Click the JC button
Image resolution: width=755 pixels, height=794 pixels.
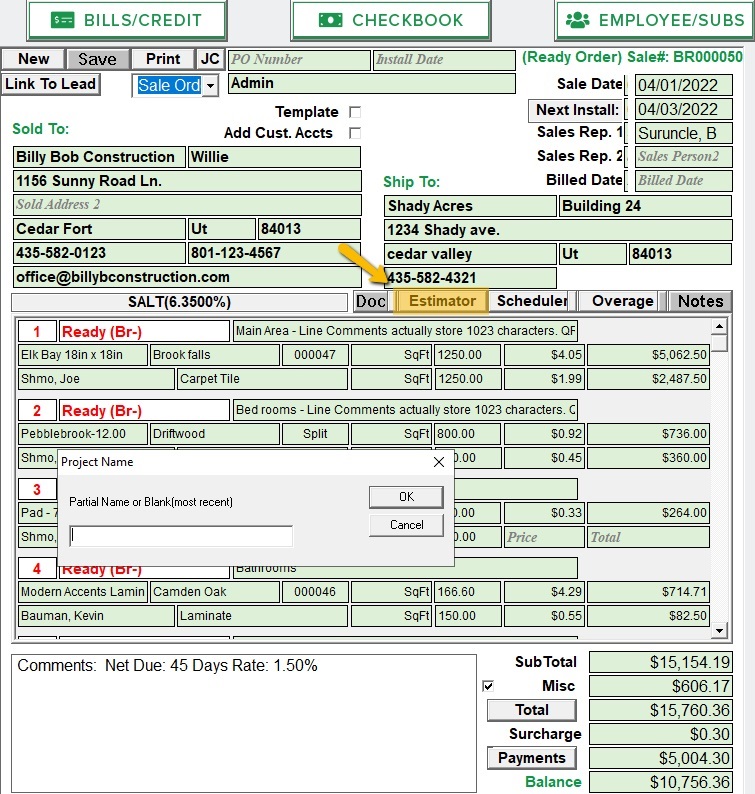click(x=210, y=59)
